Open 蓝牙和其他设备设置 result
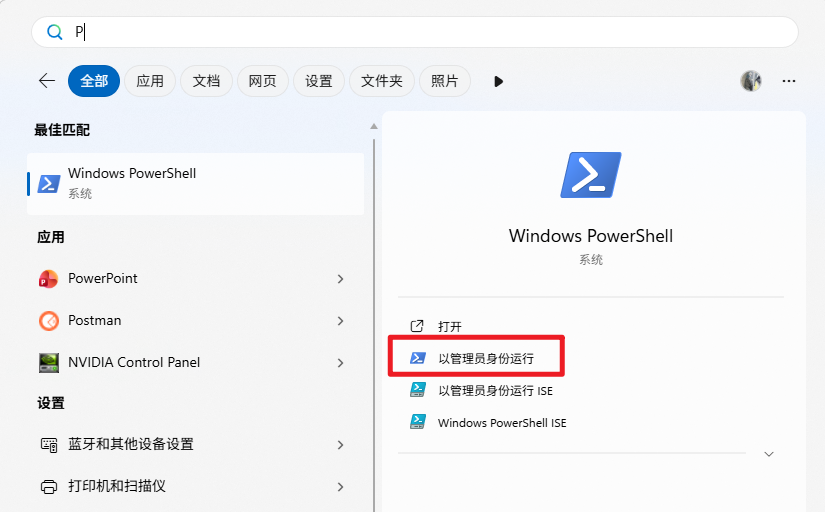 click(x=195, y=445)
